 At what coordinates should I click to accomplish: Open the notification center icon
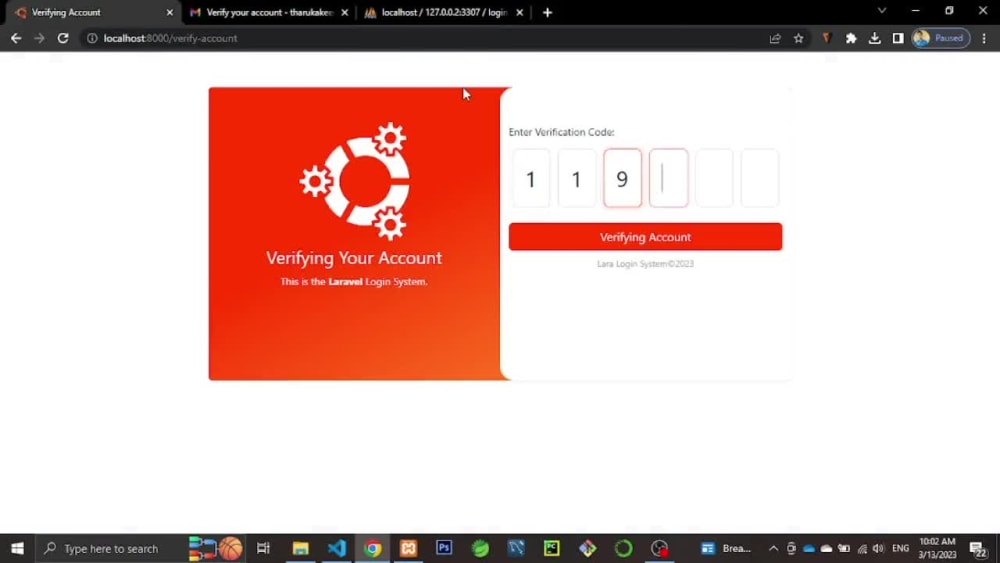978,548
